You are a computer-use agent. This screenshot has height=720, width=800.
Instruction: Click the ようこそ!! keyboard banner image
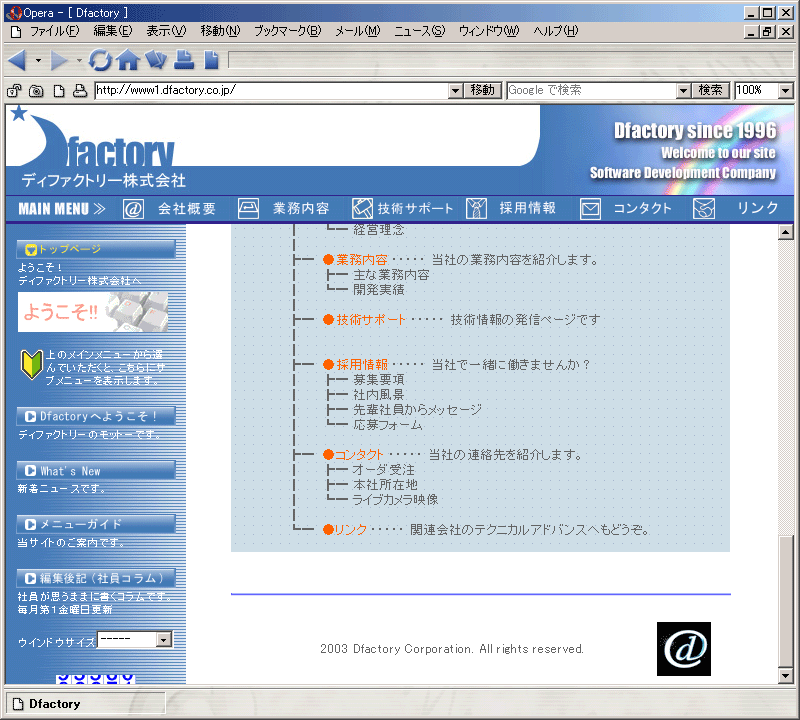[x=93, y=312]
